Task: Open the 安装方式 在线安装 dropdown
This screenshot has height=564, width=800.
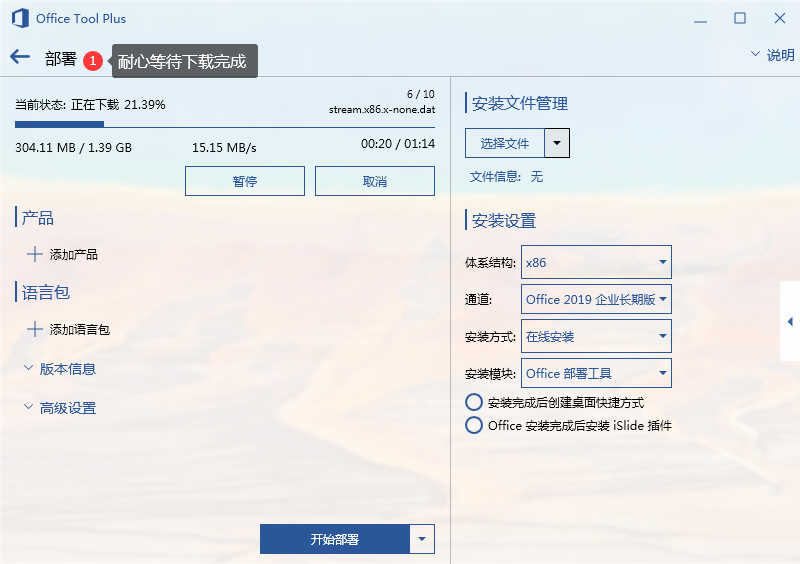Action: (x=596, y=336)
